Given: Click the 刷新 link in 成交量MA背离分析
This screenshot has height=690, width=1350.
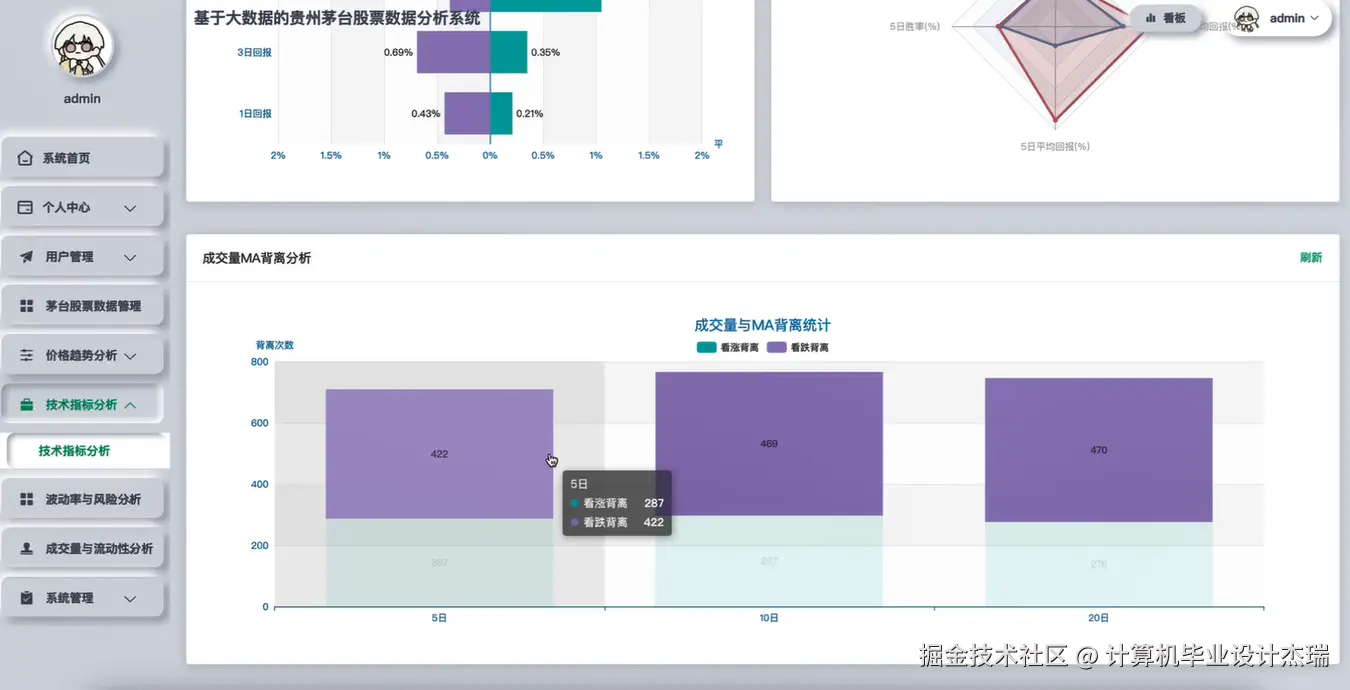Looking at the screenshot, I should [x=1310, y=258].
